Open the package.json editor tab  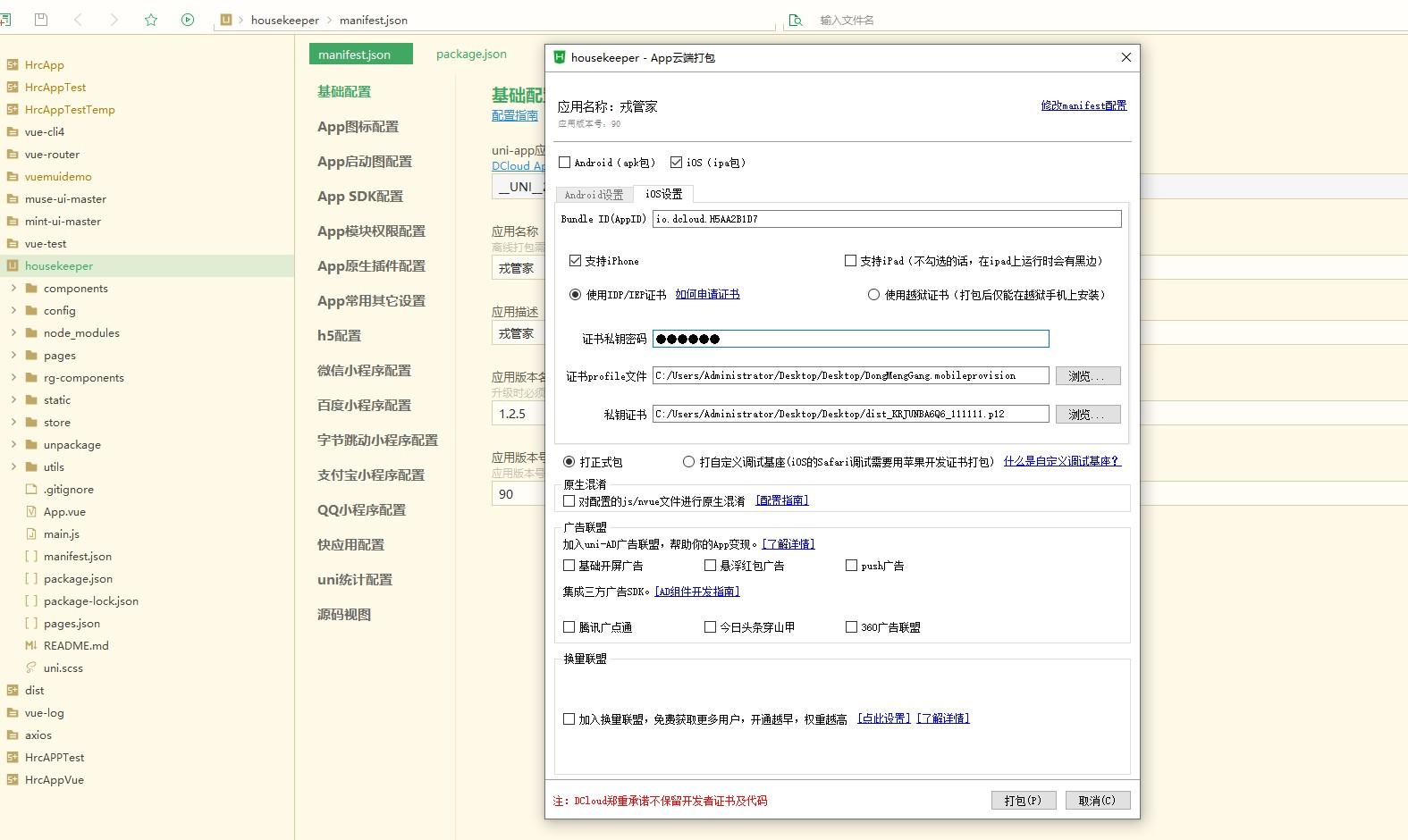coord(471,54)
